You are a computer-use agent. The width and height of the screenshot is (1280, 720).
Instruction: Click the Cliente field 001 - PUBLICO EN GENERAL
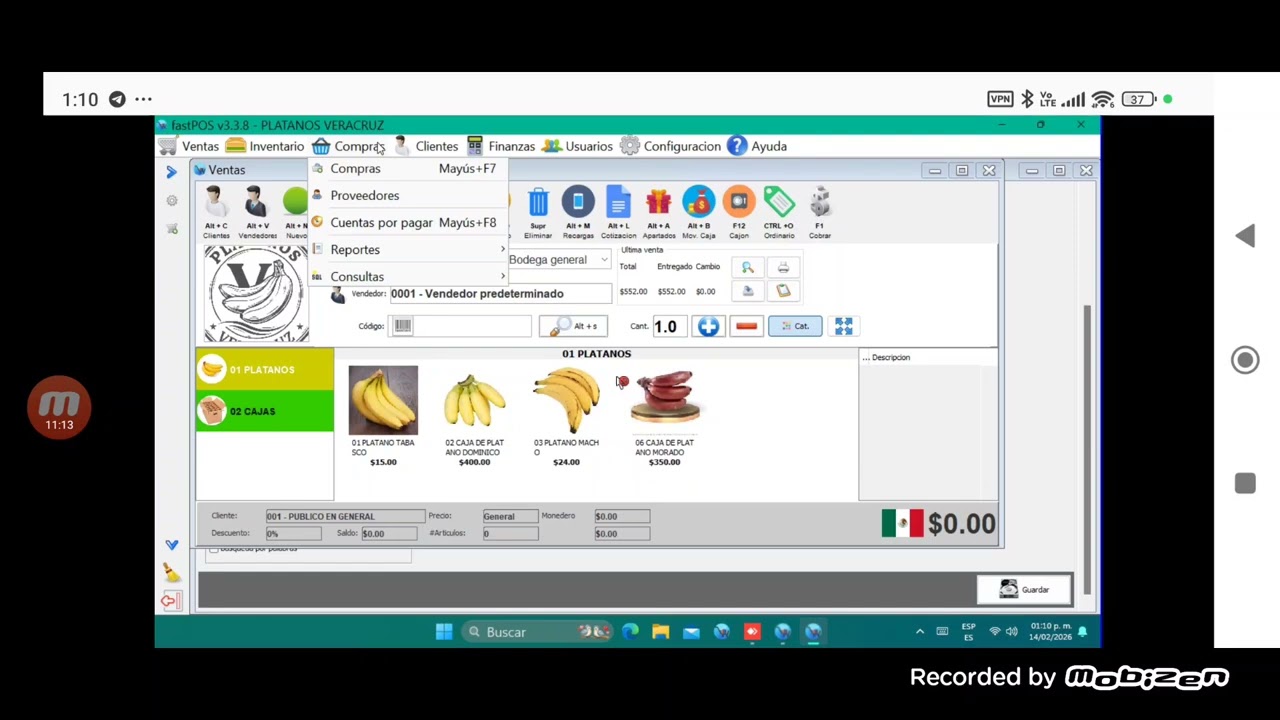point(344,516)
